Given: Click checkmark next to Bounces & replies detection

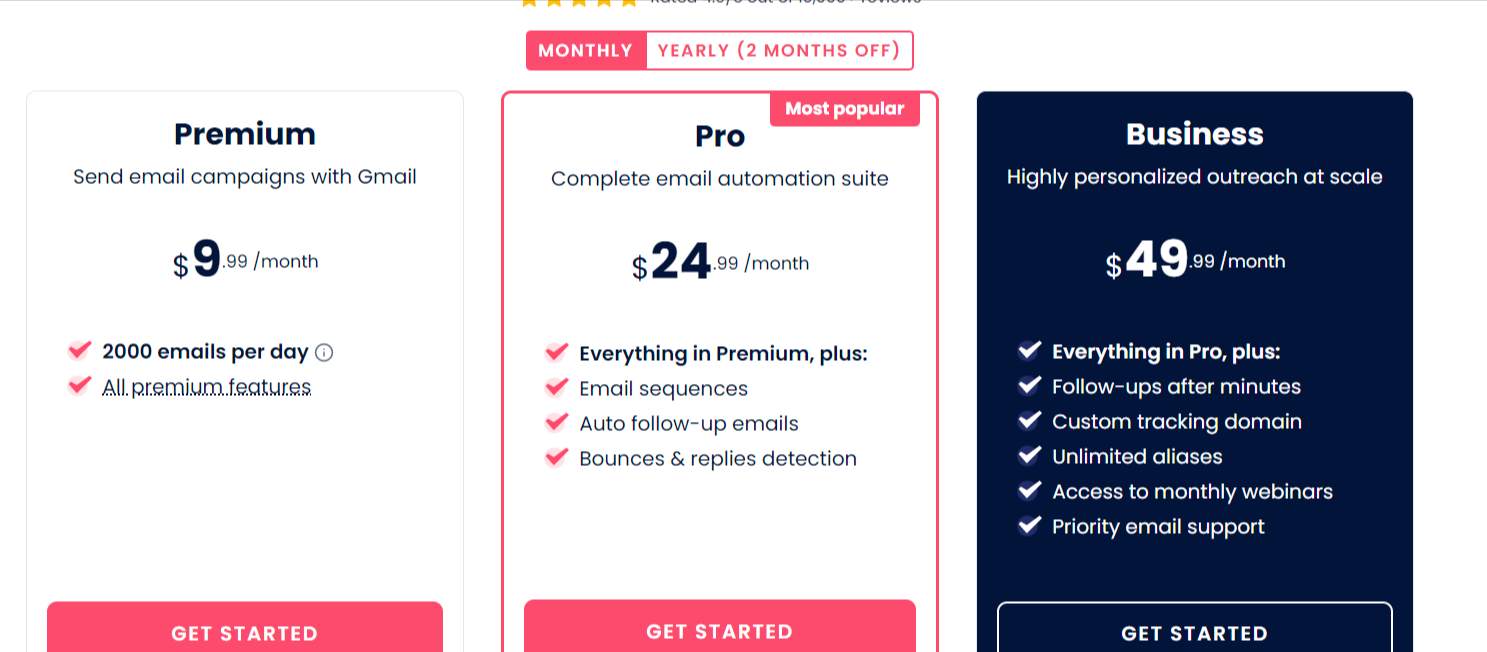Looking at the screenshot, I should pos(556,457).
